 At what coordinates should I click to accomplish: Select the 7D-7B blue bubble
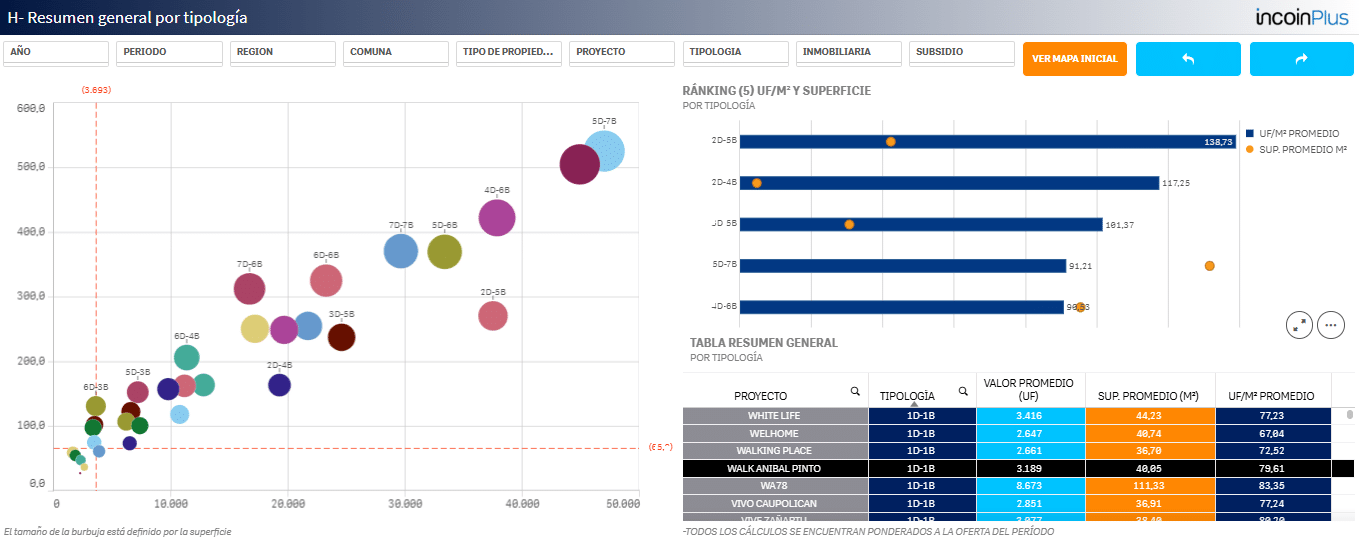tap(400, 251)
